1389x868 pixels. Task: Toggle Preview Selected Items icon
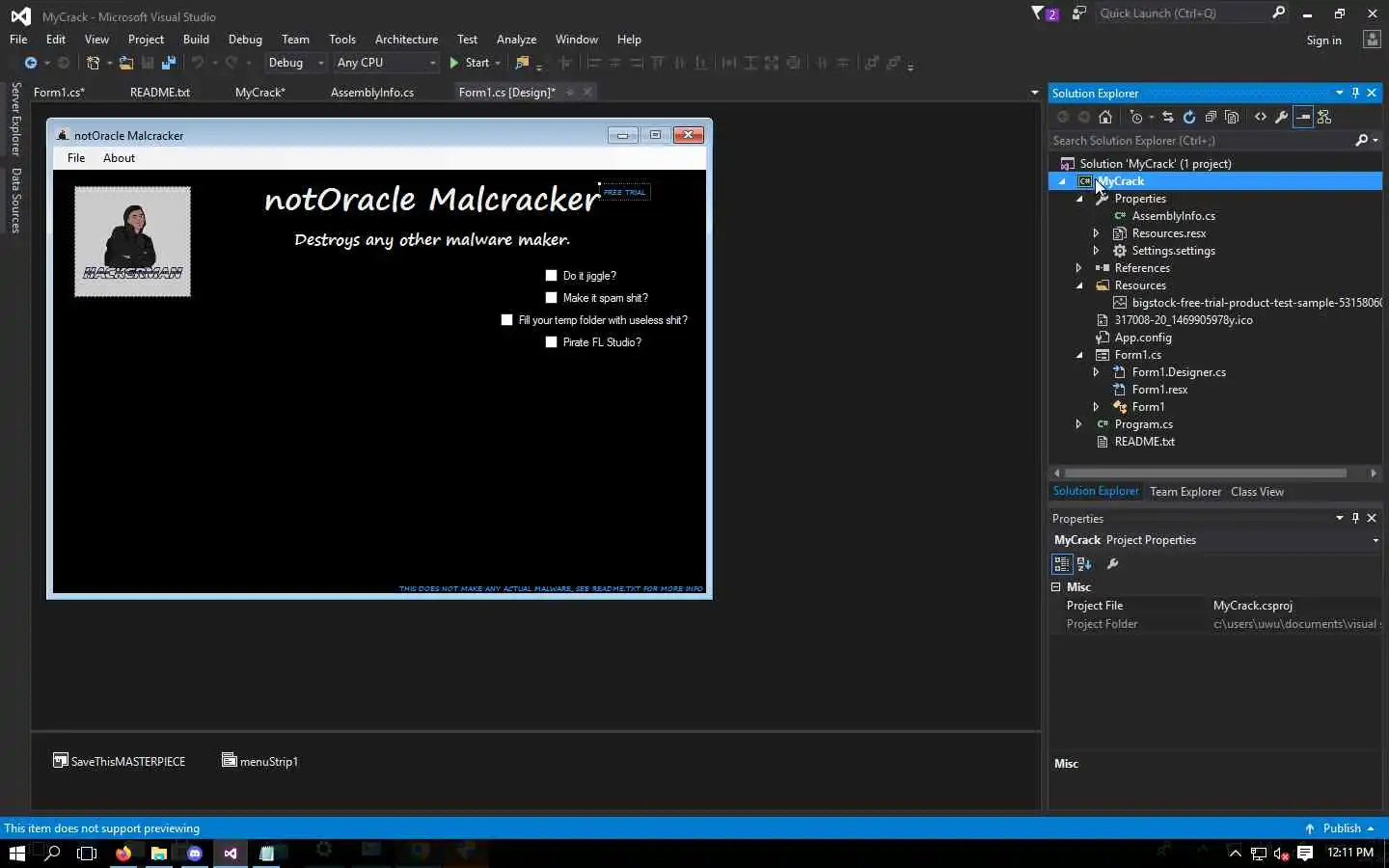(x=1303, y=117)
